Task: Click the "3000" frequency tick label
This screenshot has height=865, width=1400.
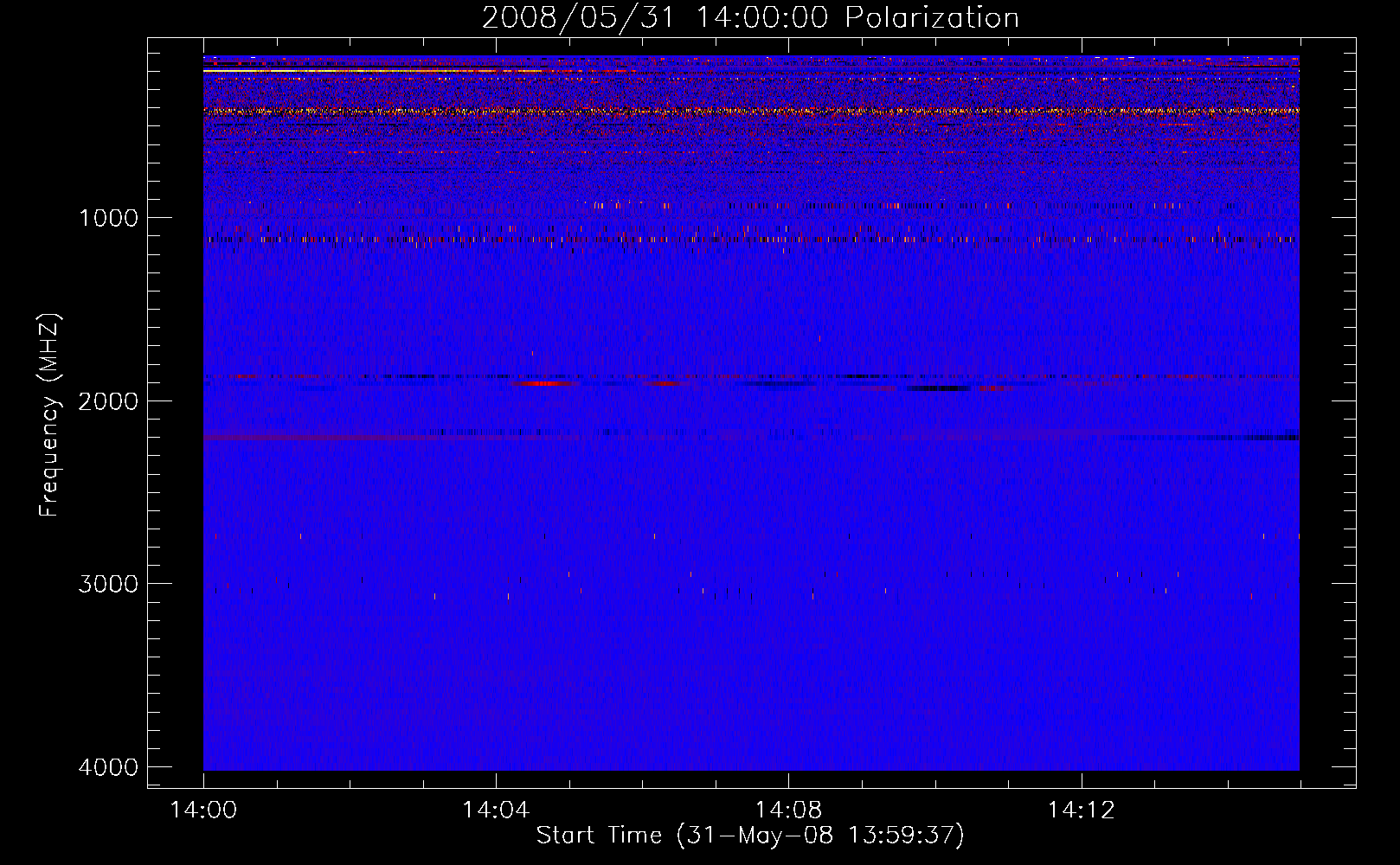Action: (x=108, y=584)
